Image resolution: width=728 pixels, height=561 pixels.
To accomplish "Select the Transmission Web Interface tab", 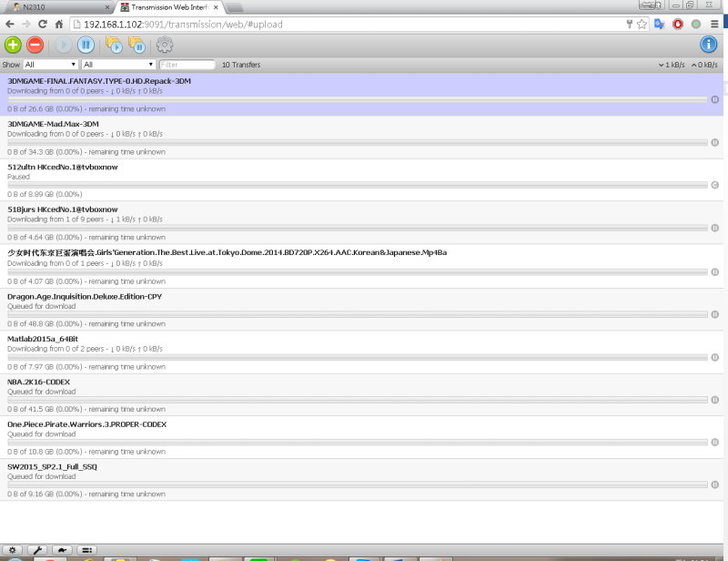I will pyautogui.click(x=169, y=7).
